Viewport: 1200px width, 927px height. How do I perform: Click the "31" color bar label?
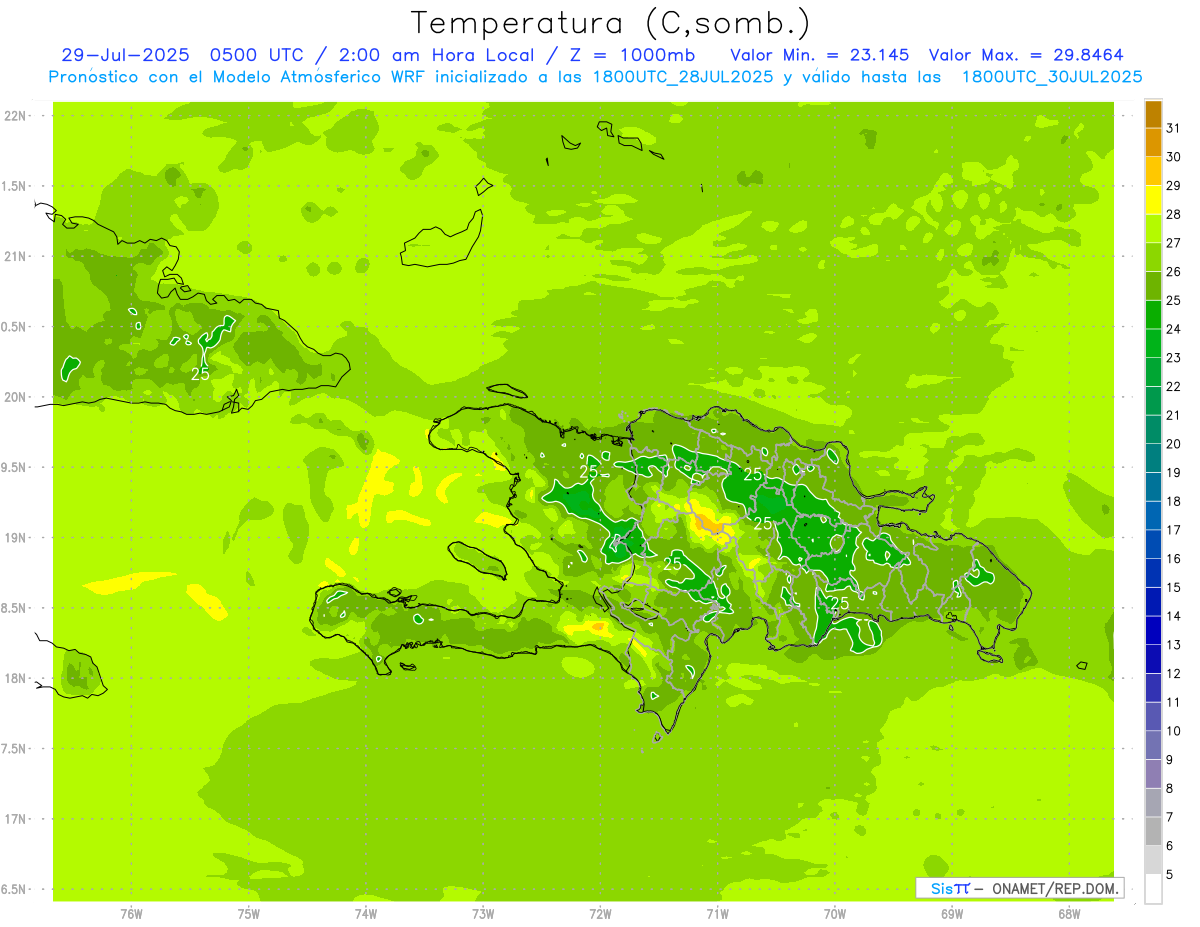coord(1173,128)
